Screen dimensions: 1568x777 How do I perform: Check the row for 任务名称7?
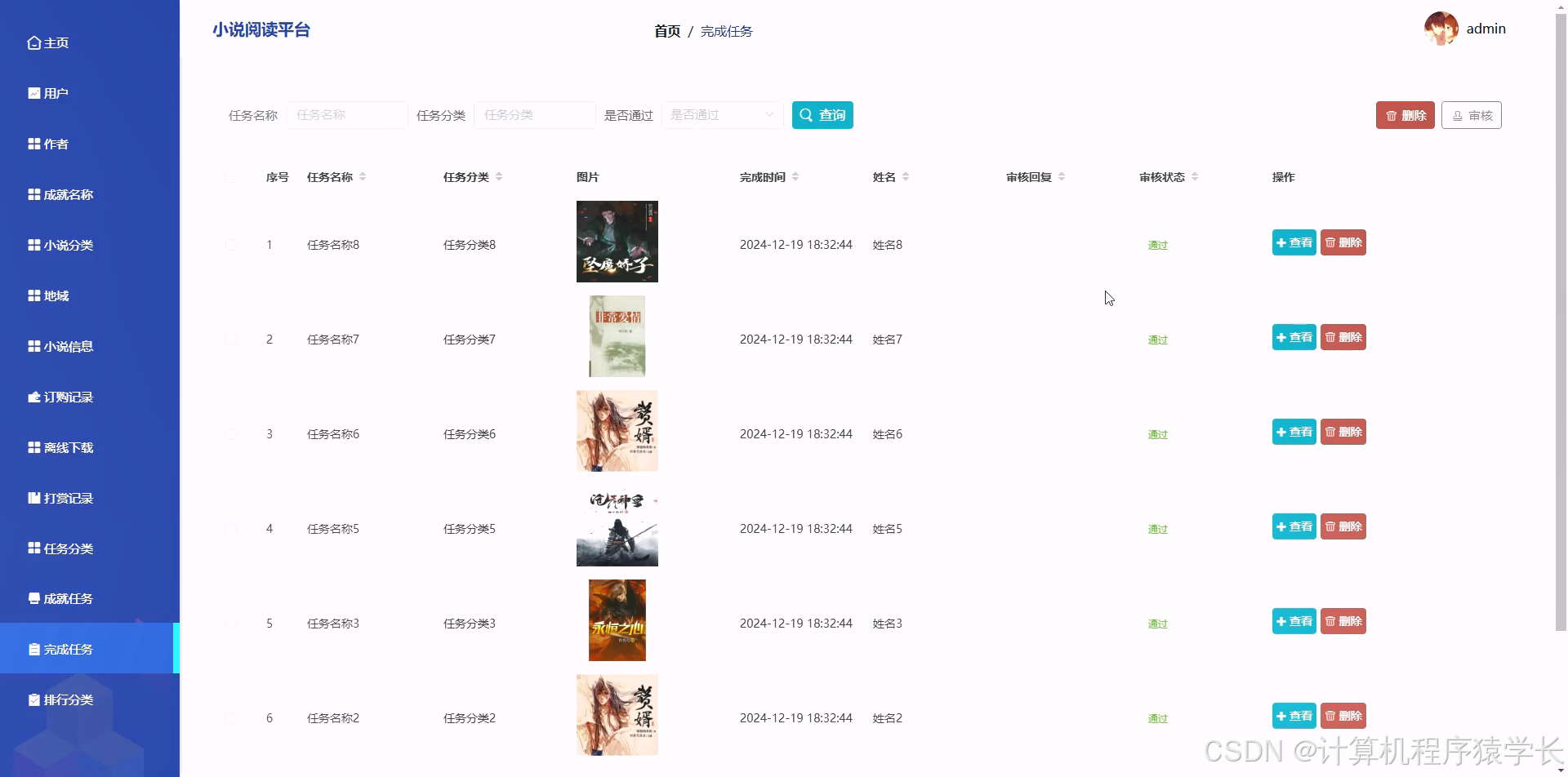pyautogui.click(x=231, y=340)
